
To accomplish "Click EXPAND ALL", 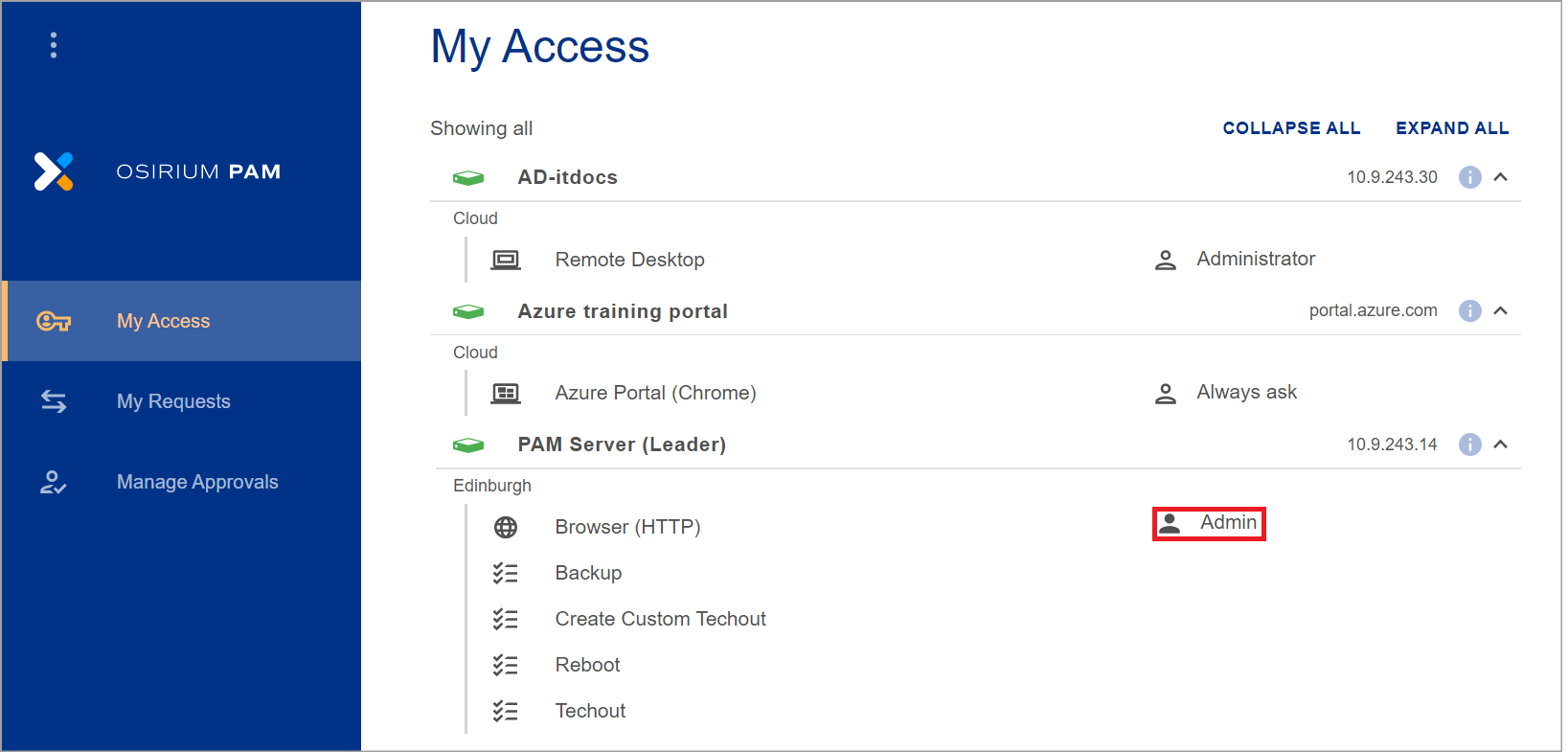I will click(x=1451, y=127).
